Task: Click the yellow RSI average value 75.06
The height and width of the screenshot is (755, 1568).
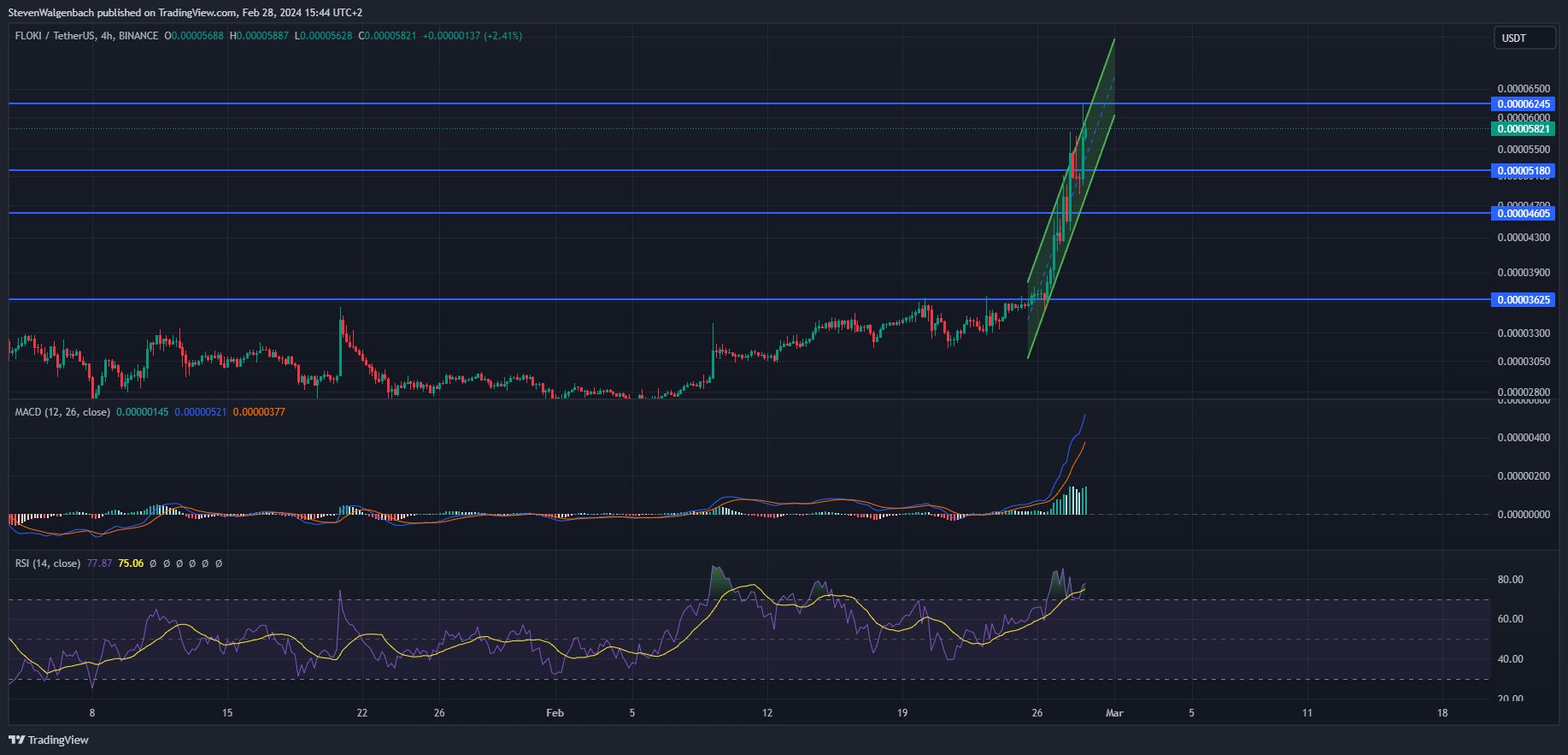Action: [x=131, y=563]
